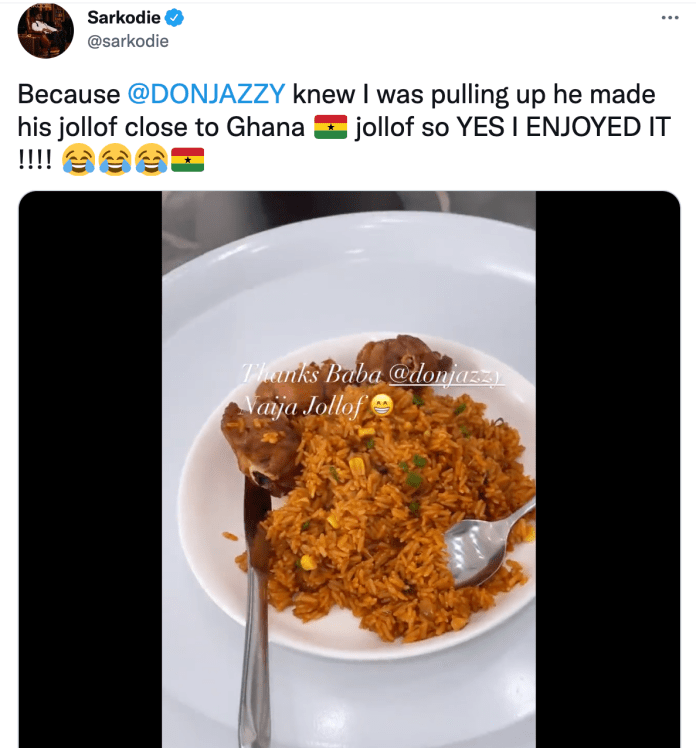Viewport: 696px width, 748px height.
Task: Click the Ghana flag emoji ending the tweet
Action: click(x=187, y=160)
